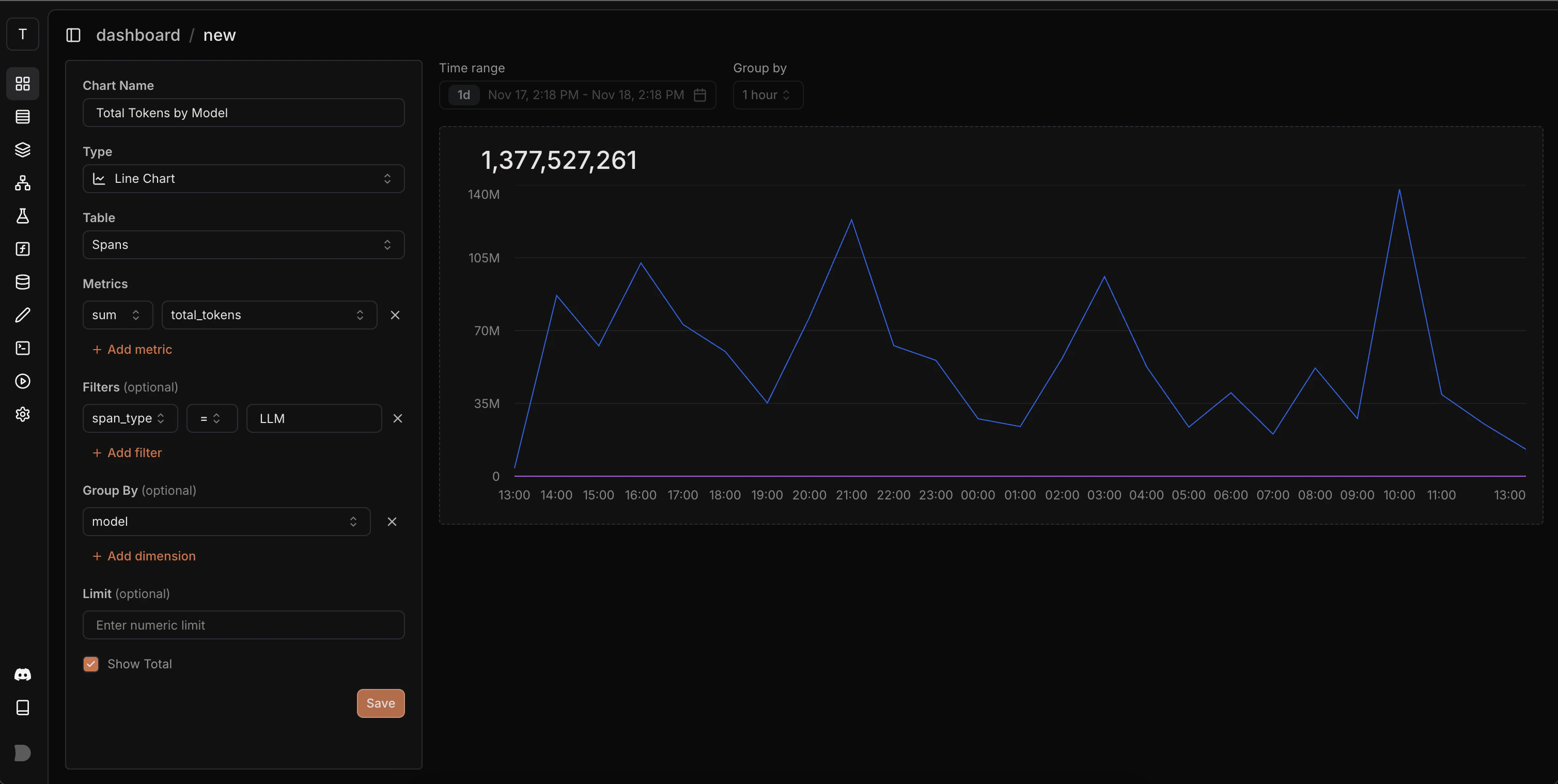Open the Line Chart type dropdown
This screenshot has height=784, width=1558.
coord(243,178)
